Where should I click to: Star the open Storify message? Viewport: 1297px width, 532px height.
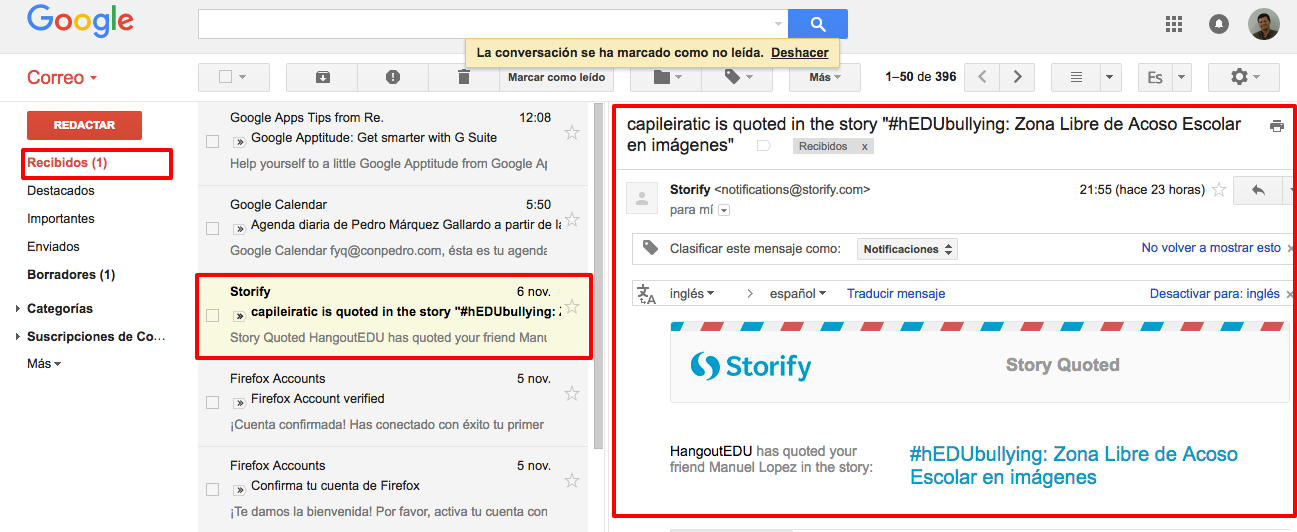click(1218, 189)
